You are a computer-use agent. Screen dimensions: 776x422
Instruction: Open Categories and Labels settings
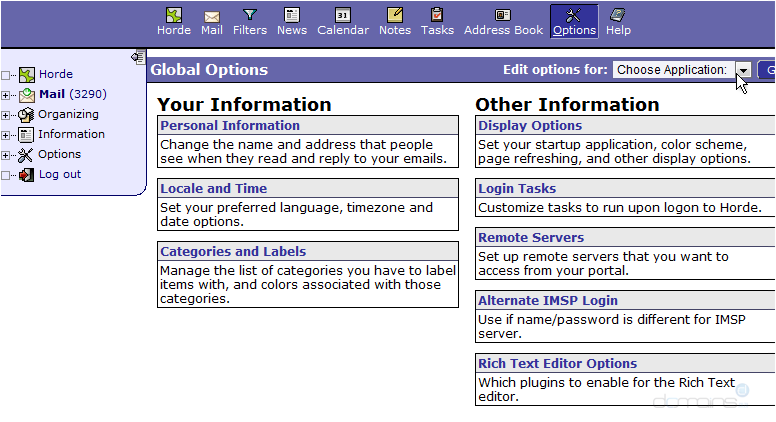point(233,252)
